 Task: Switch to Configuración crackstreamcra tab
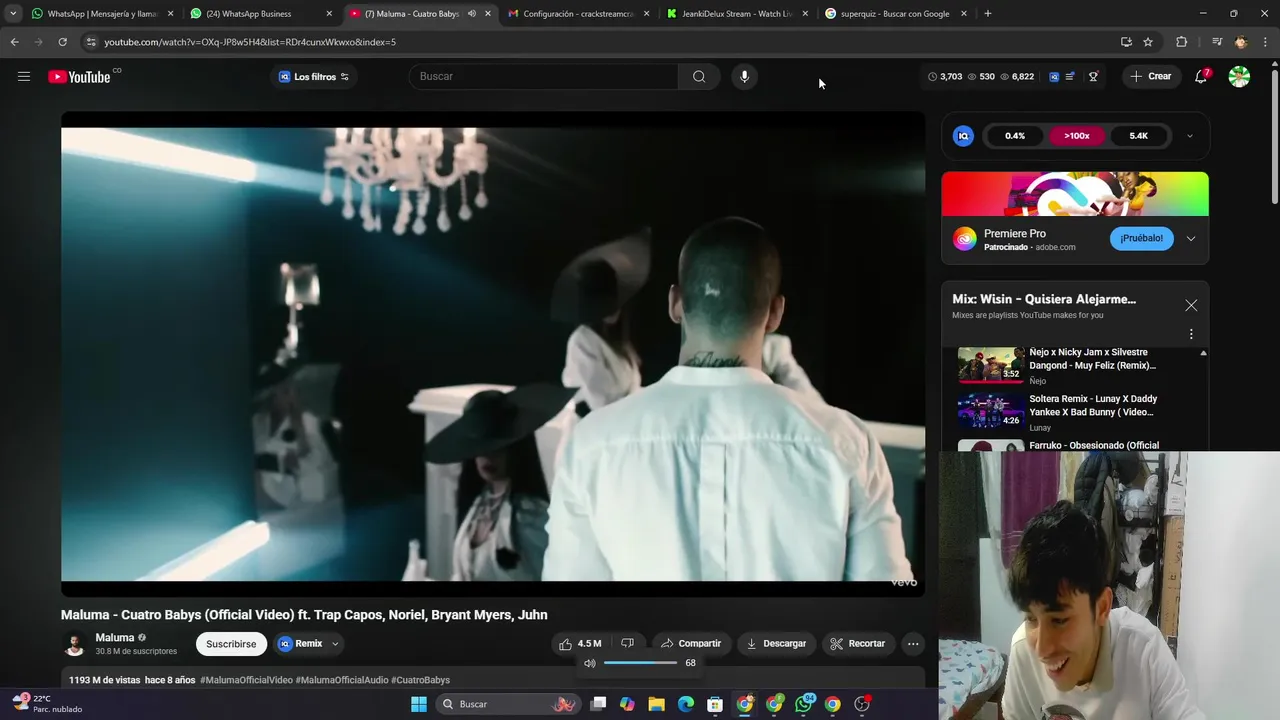[580, 14]
